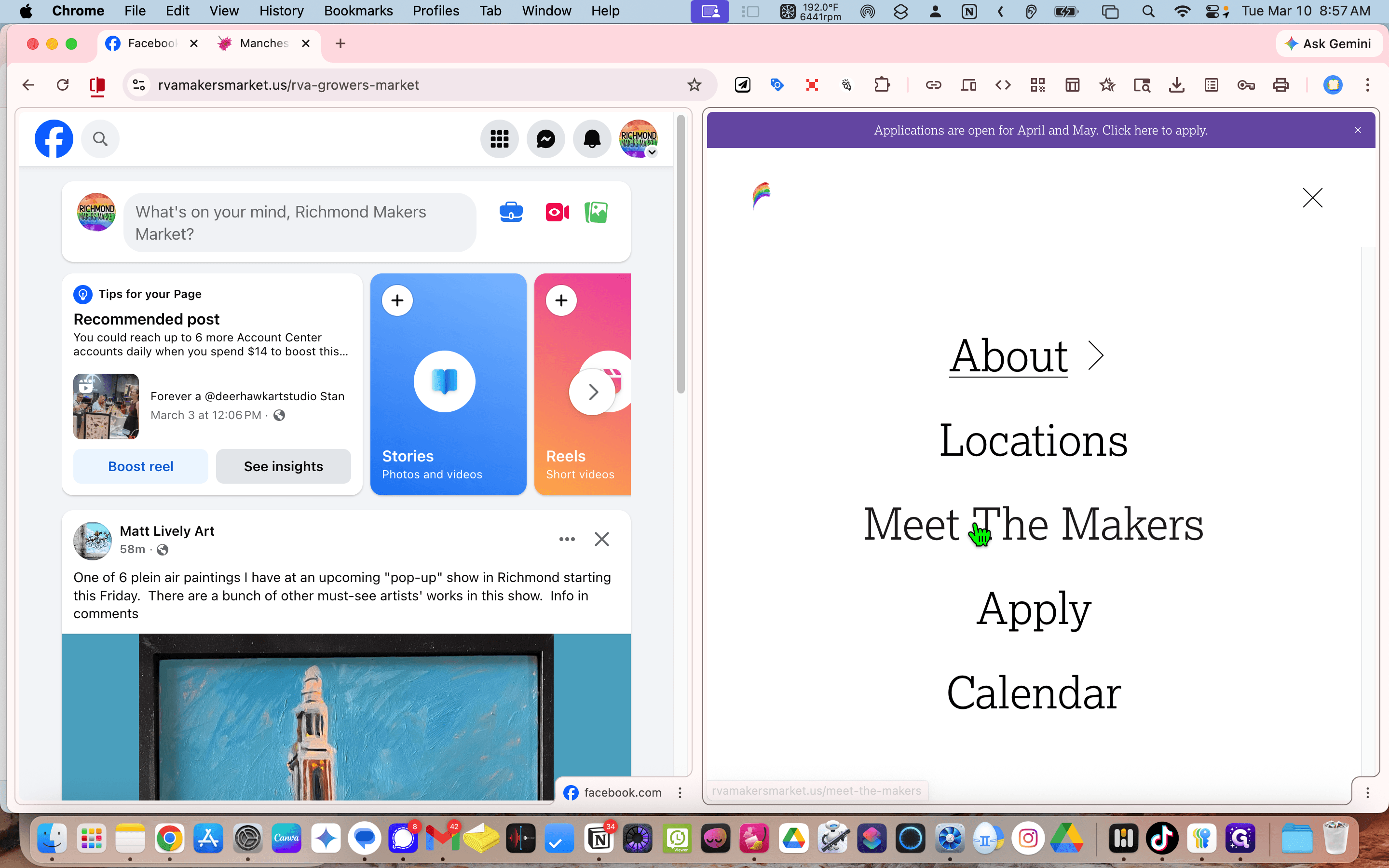The image size is (1389, 868).
Task: Hide the Matt Lively Art post
Action: click(601, 539)
